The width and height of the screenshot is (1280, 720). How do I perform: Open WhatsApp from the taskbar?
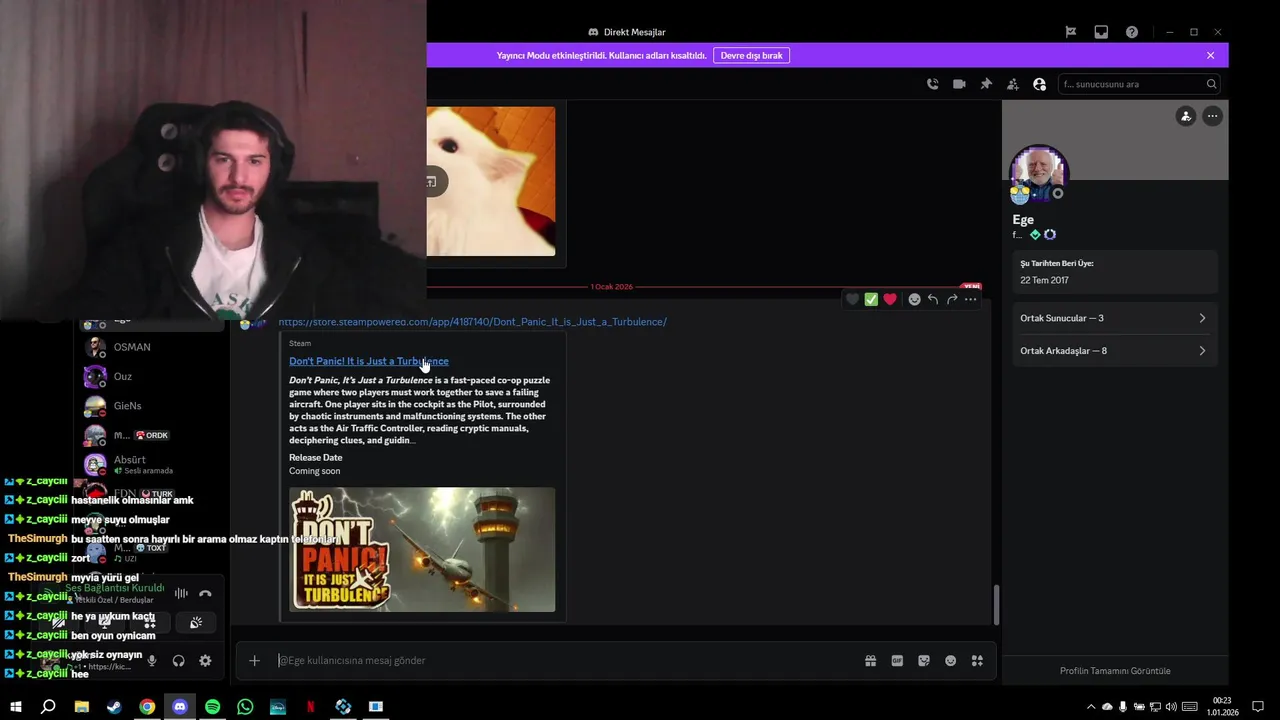pyautogui.click(x=245, y=707)
